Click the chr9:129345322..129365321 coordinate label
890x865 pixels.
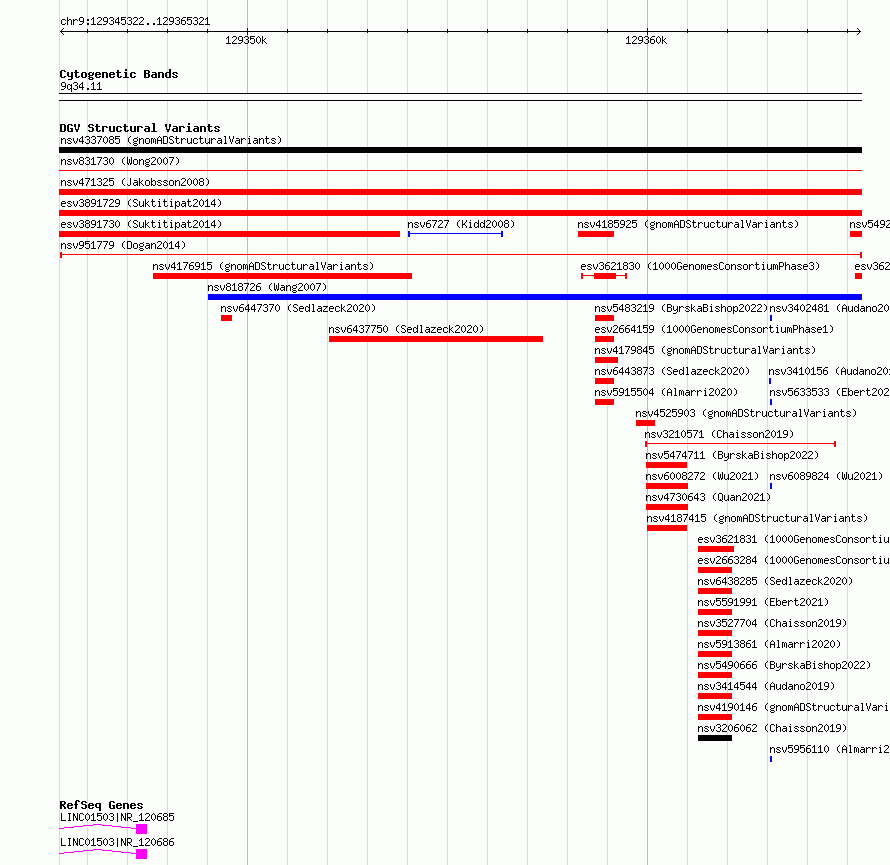[135, 22]
